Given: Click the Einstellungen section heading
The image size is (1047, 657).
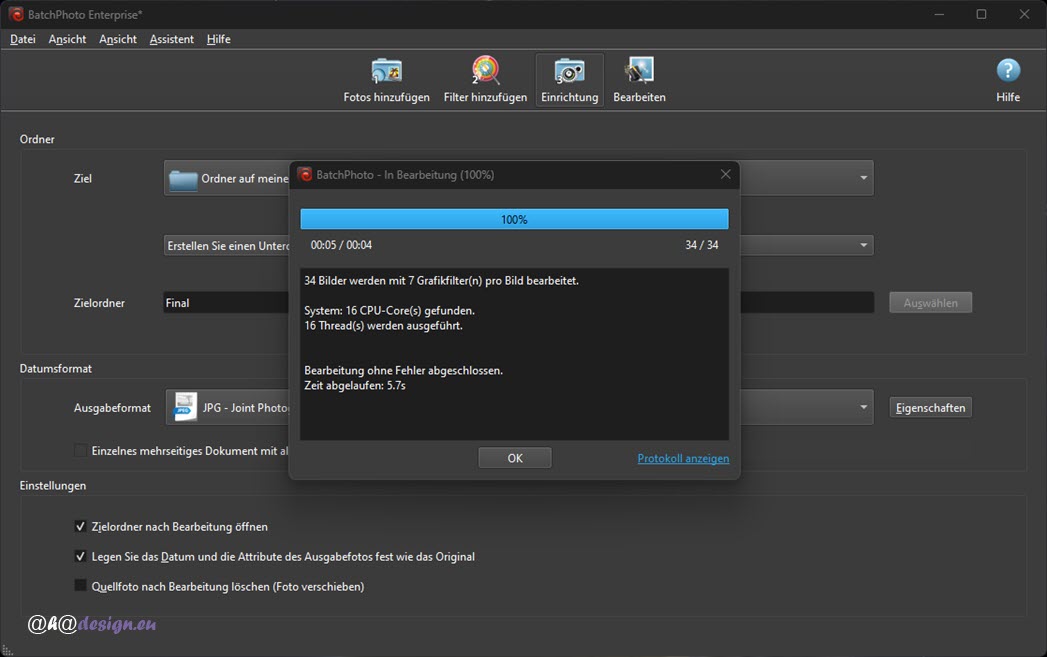Looking at the screenshot, I should (x=53, y=485).
